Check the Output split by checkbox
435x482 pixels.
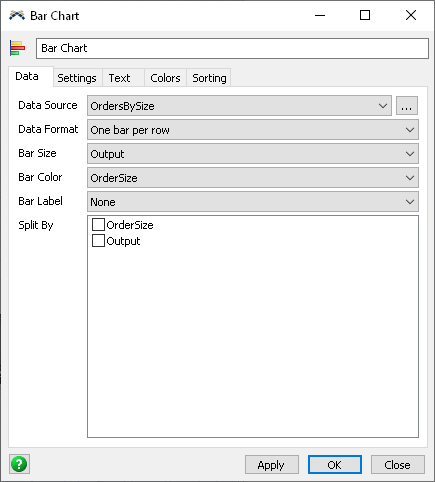coord(98,241)
